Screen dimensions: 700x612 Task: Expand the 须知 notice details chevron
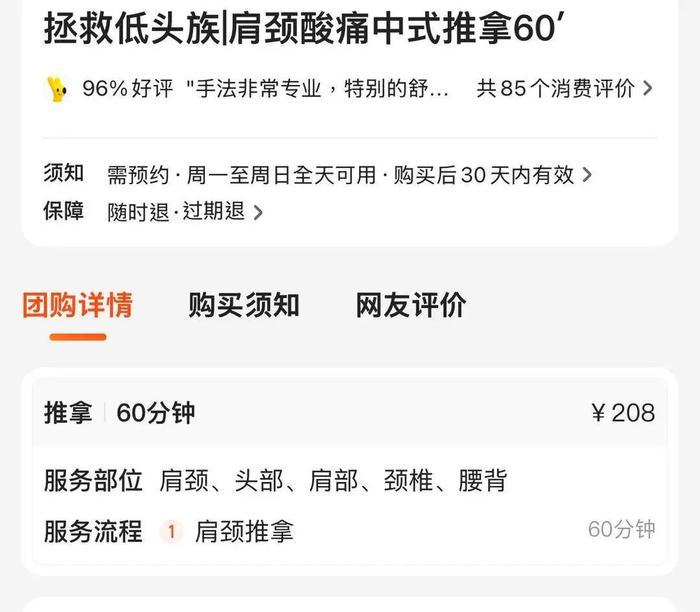coord(587,175)
